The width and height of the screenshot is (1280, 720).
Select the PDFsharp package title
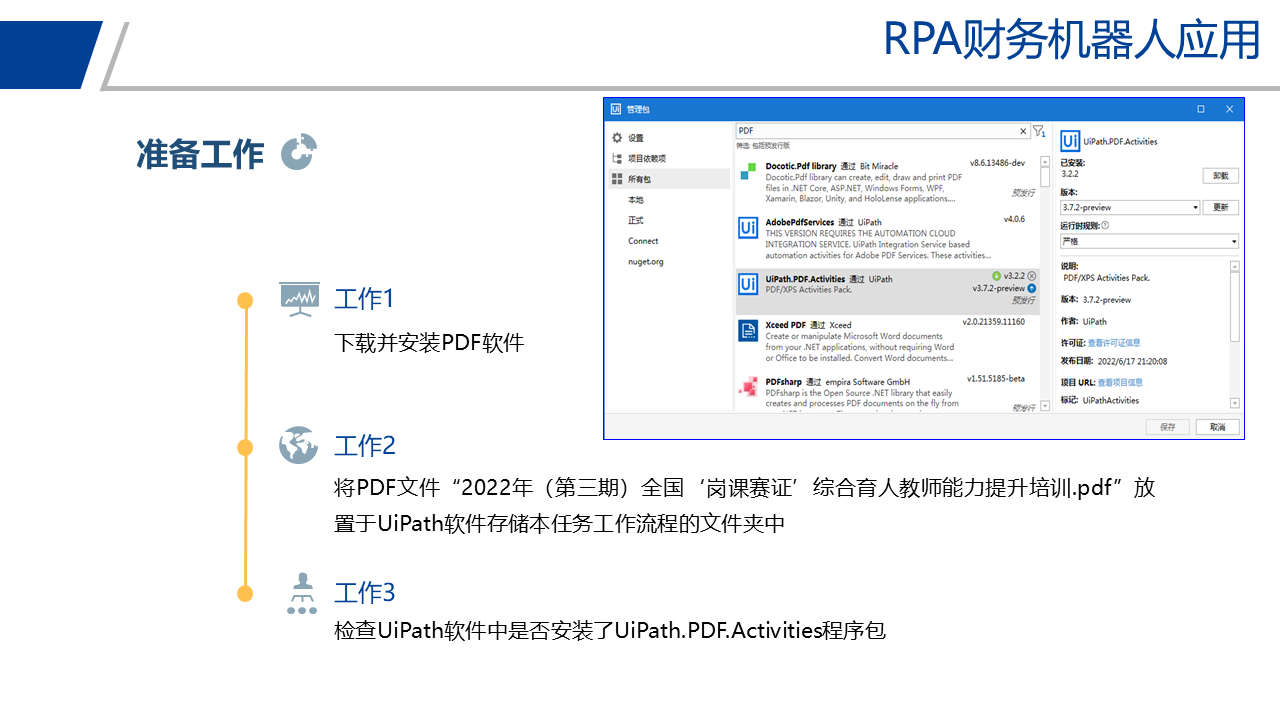[x=784, y=382]
